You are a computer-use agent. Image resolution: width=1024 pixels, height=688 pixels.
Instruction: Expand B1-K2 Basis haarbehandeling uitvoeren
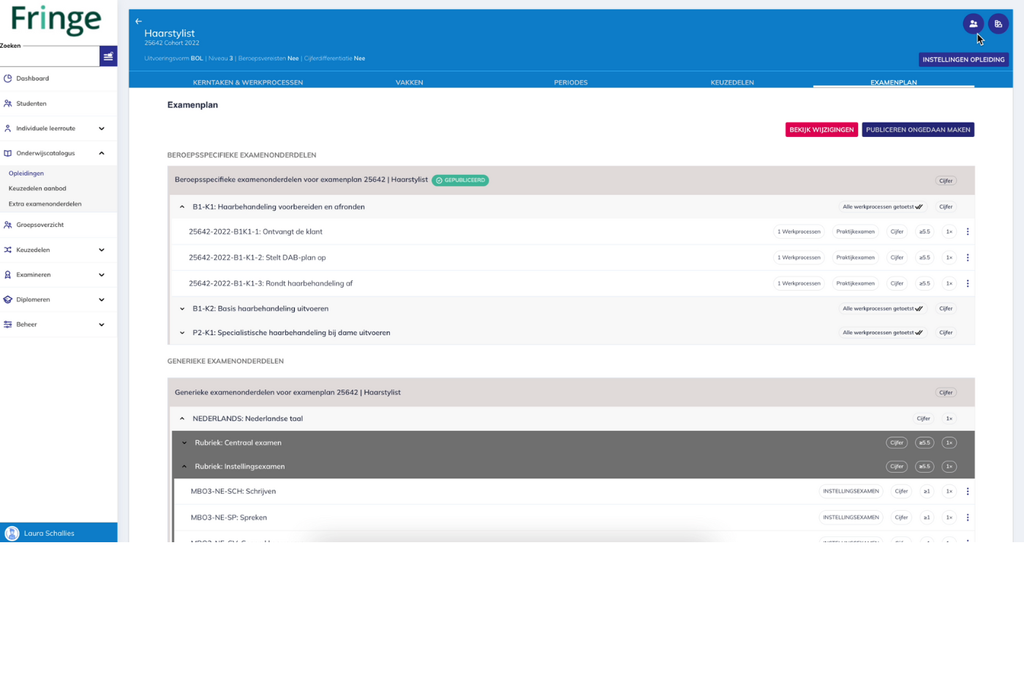182,309
